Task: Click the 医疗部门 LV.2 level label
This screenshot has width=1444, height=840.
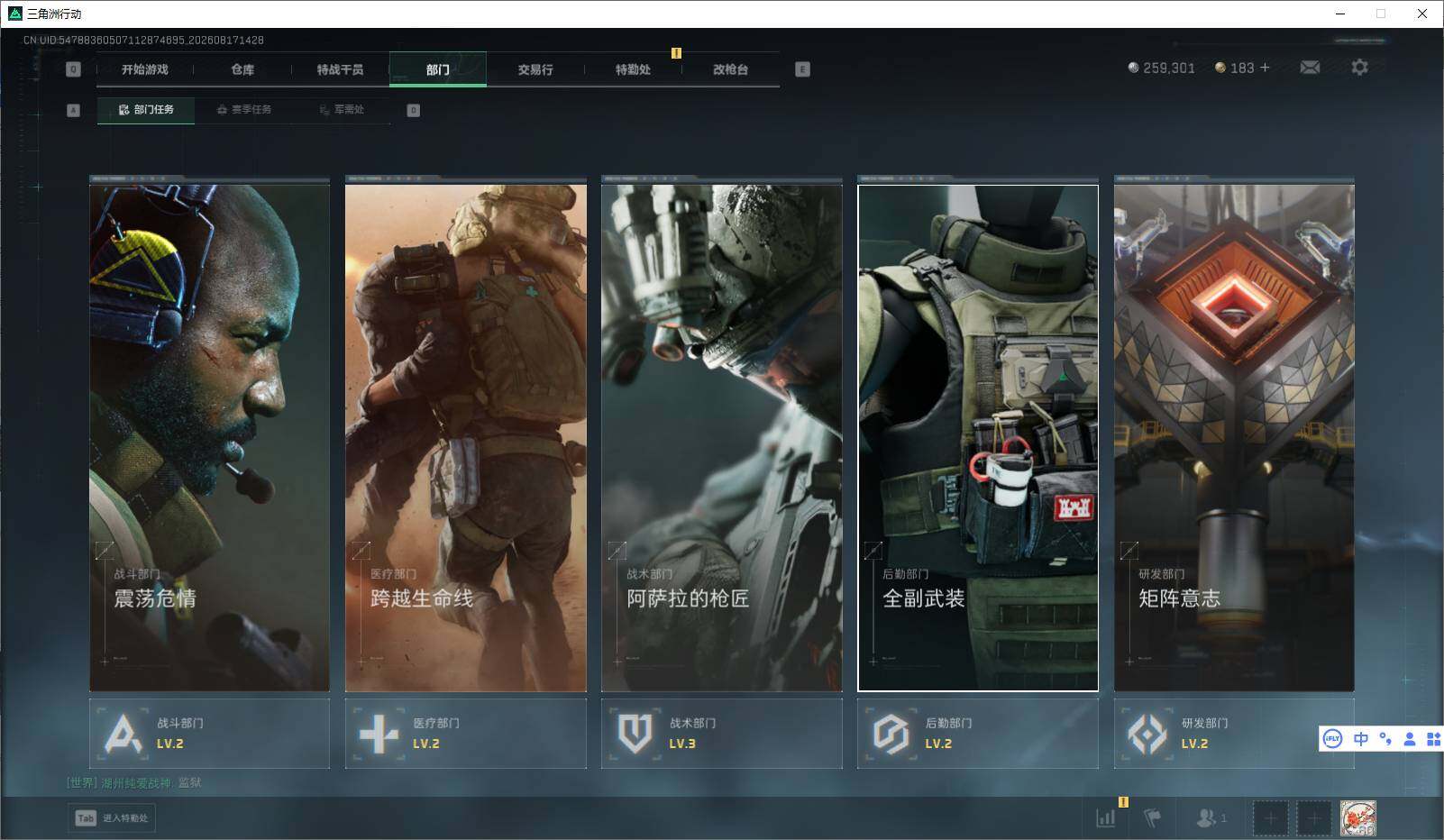Action: pos(426,744)
